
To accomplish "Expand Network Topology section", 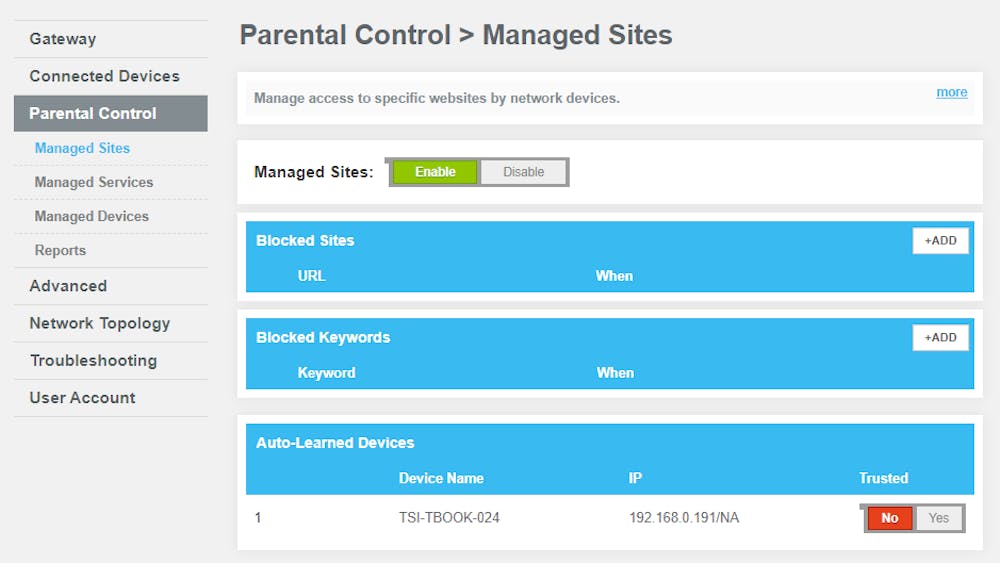I will 100,323.
